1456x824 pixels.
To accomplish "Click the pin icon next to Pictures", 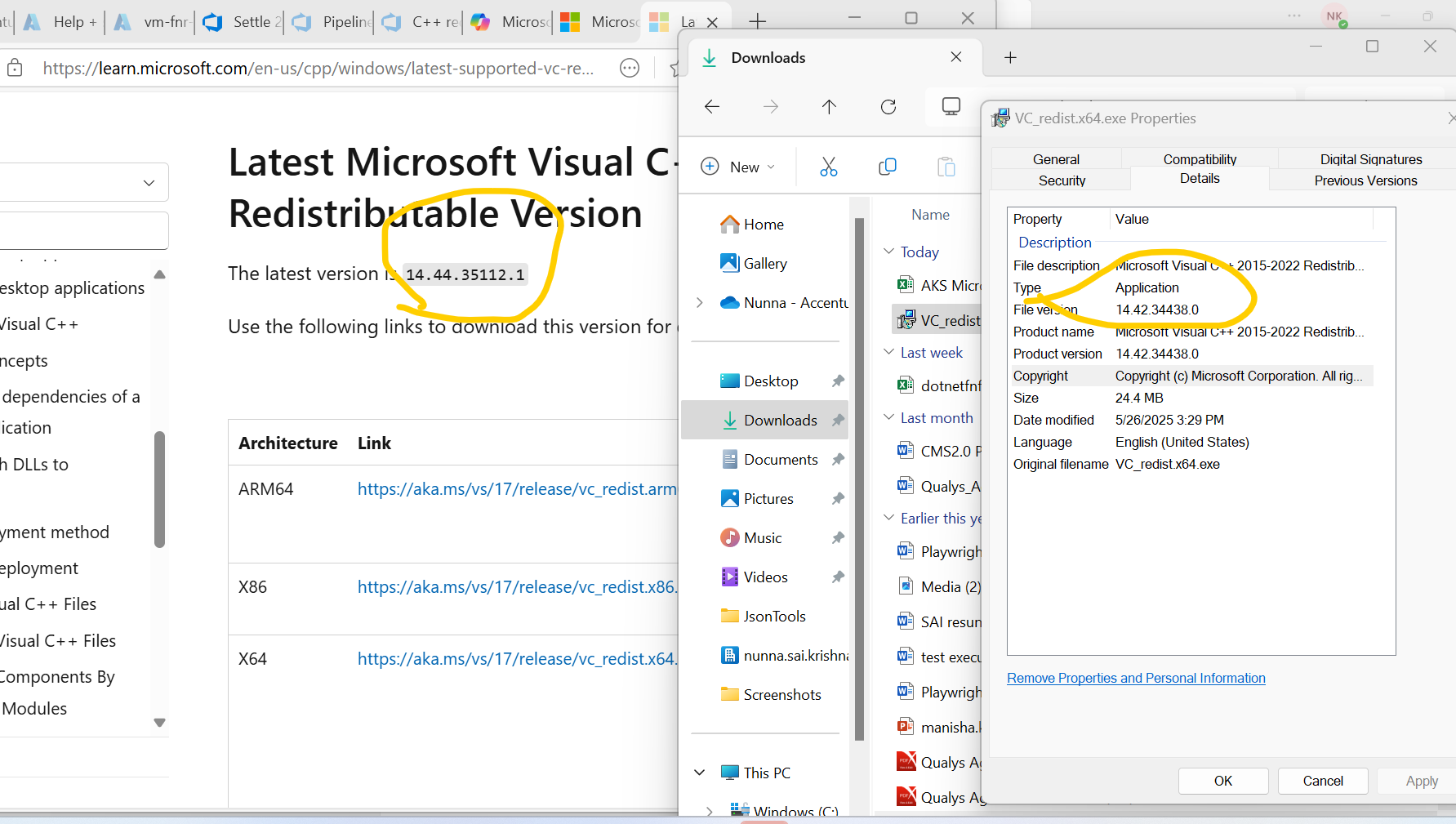I will click(838, 499).
